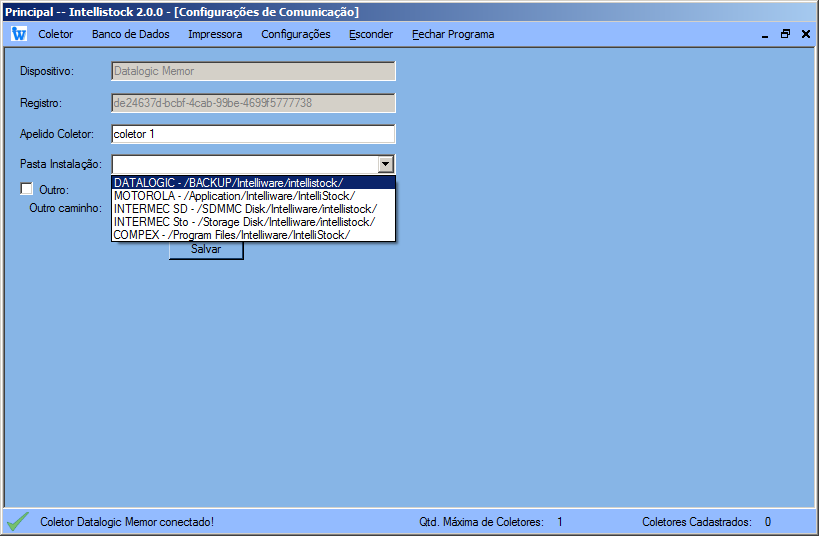Click the 'Pasta Instalação:' label

tap(61, 164)
